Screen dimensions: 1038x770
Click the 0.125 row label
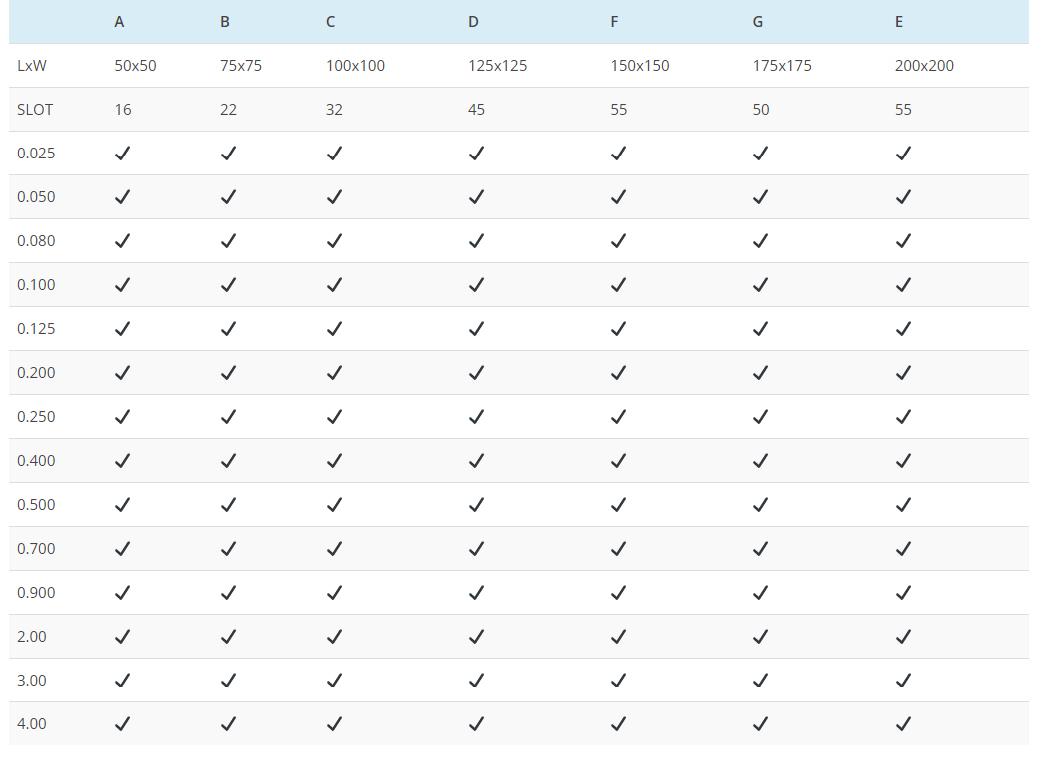[x=36, y=329]
